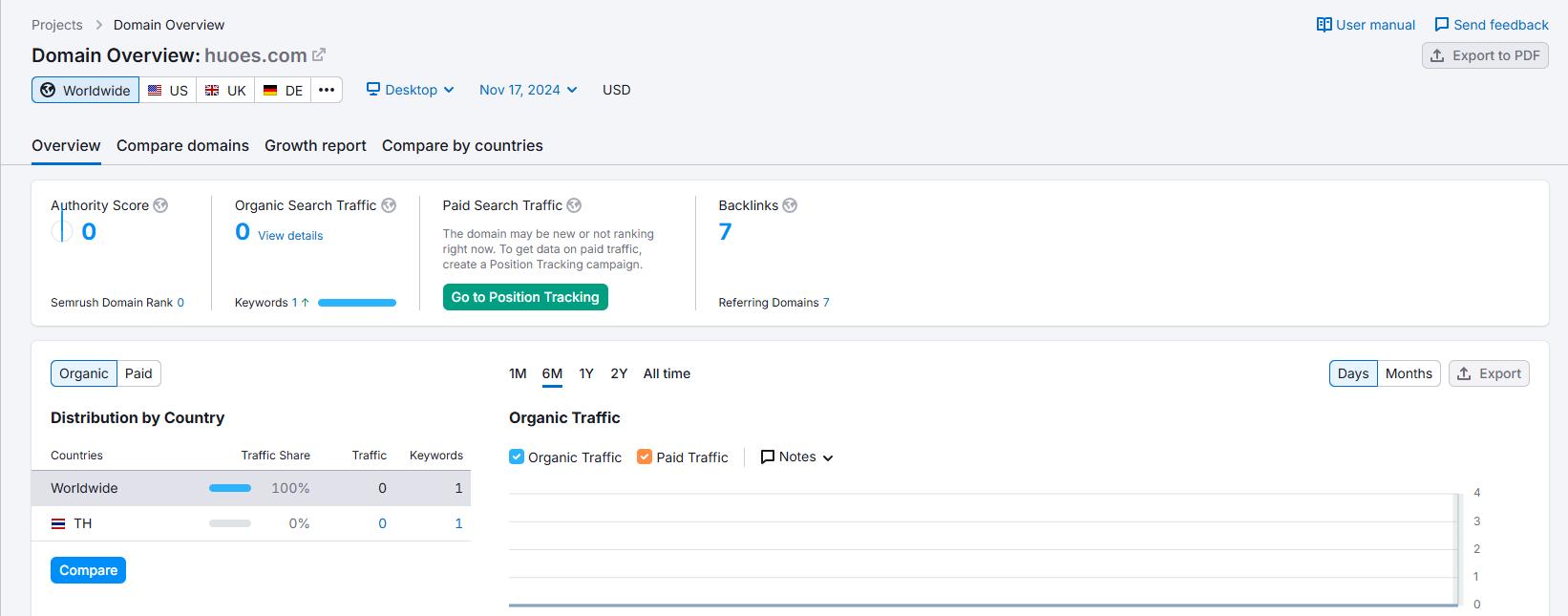1568x616 pixels.
Task: Click the Organic Traffic chart area
Action: coord(984,548)
